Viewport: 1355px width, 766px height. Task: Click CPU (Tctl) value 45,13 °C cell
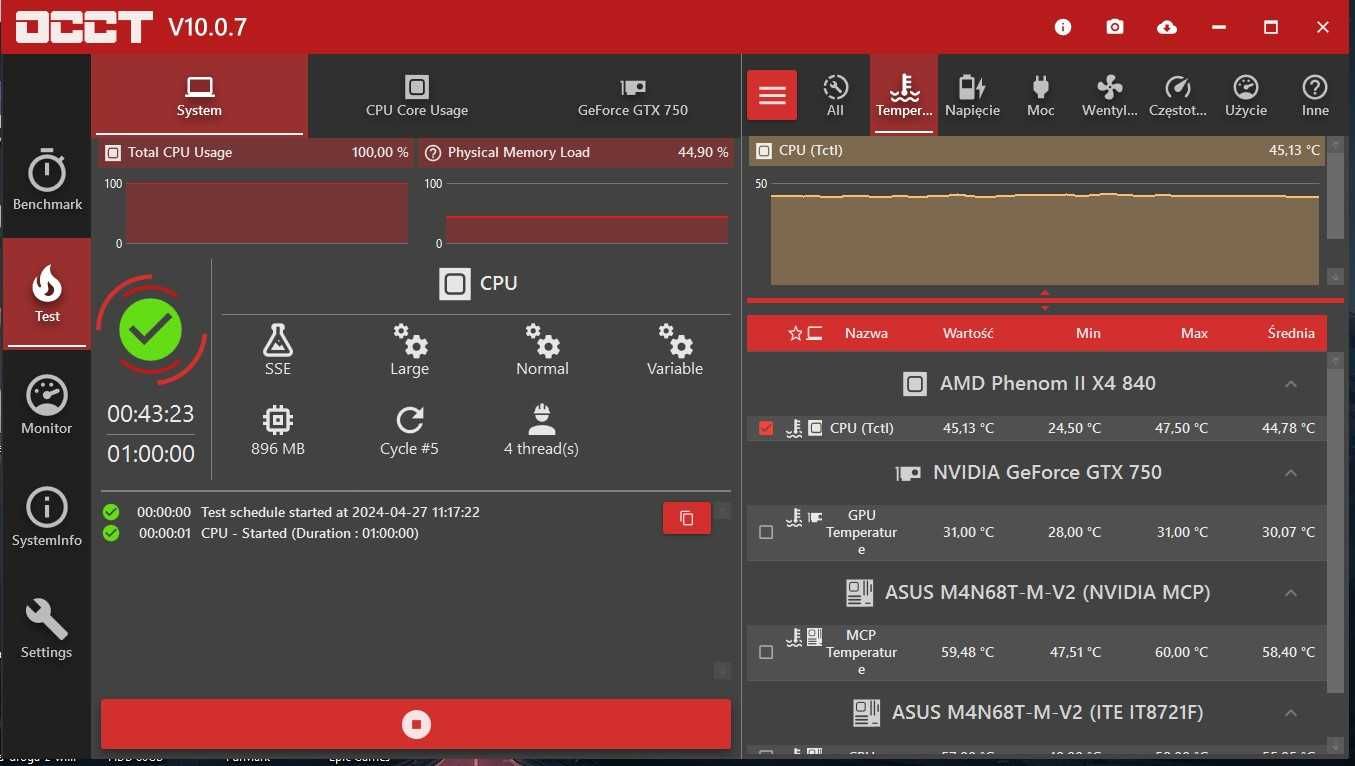point(968,428)
